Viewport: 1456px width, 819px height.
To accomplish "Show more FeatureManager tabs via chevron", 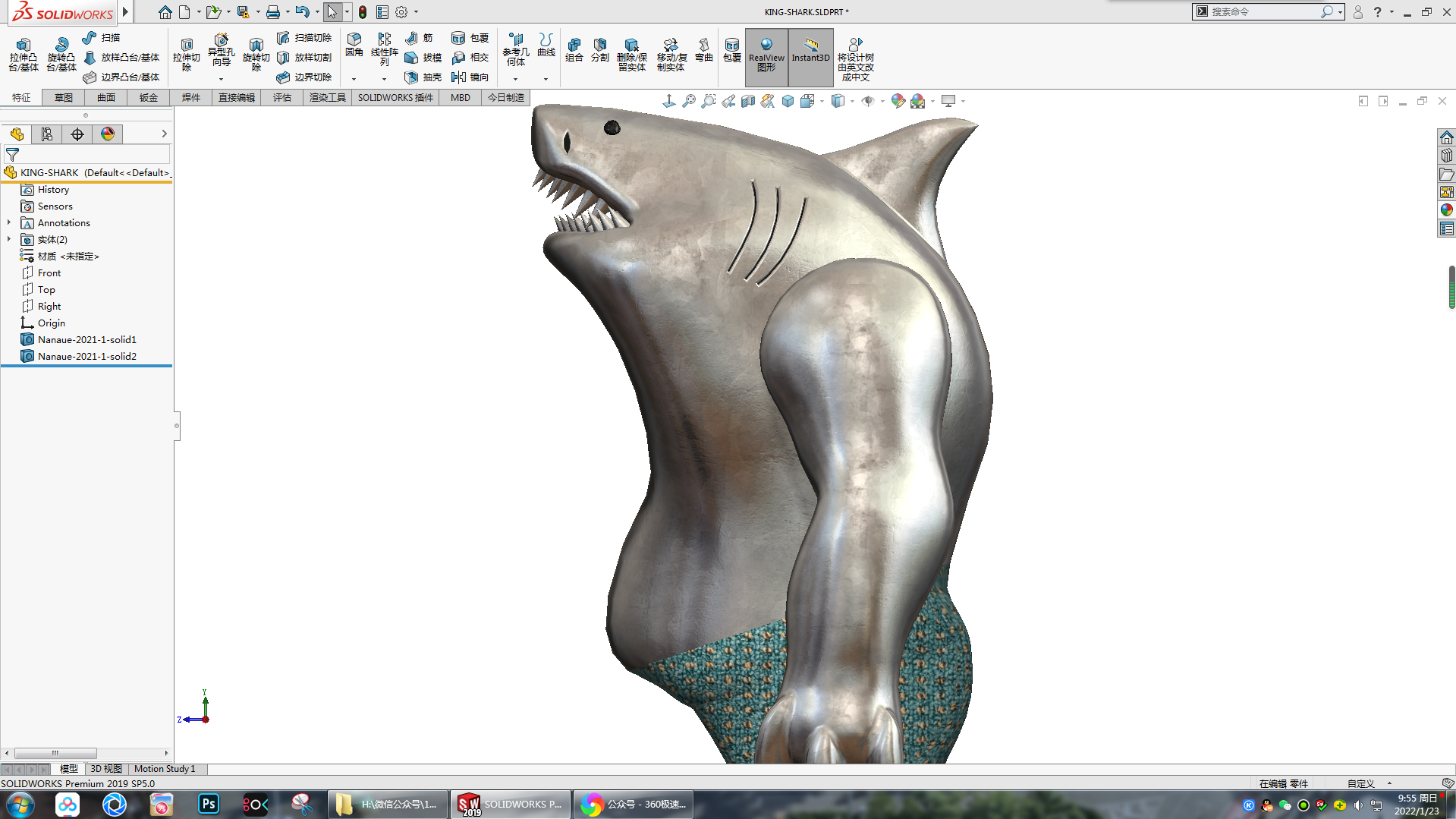I will pos(164,134).
